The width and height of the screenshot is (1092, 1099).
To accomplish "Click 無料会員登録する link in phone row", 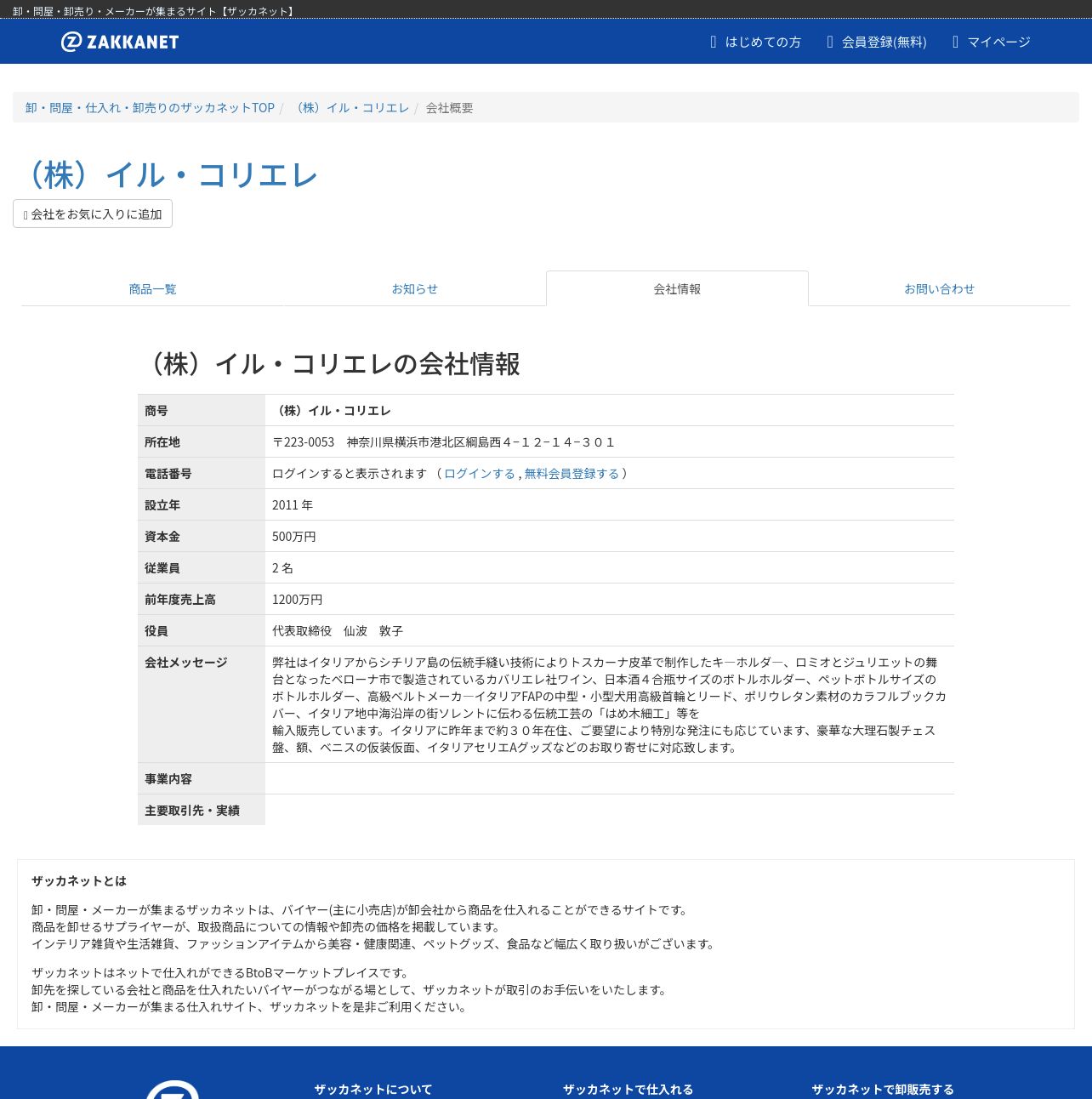I will 572,474.
